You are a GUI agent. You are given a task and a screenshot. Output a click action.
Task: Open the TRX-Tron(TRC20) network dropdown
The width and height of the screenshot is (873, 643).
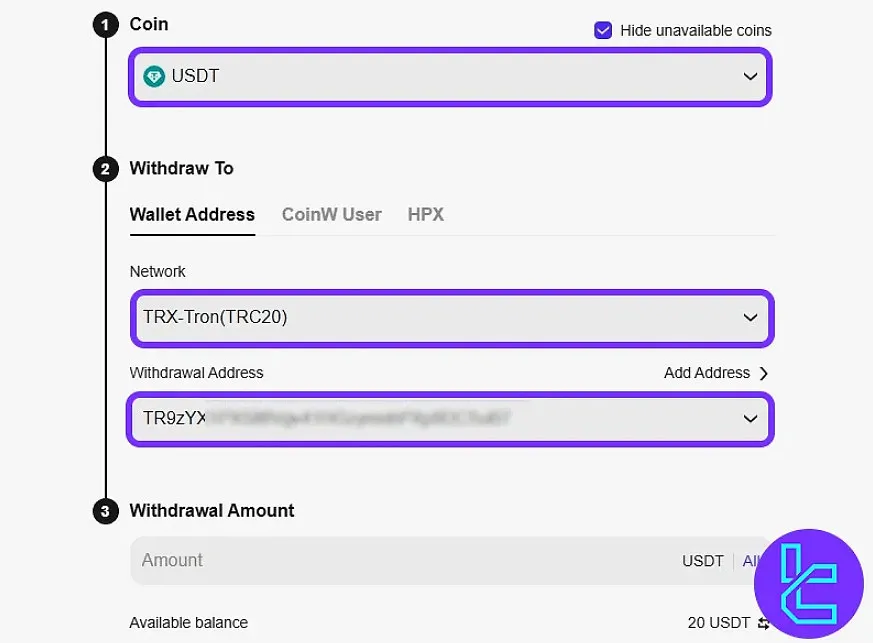tap(452, 318)
